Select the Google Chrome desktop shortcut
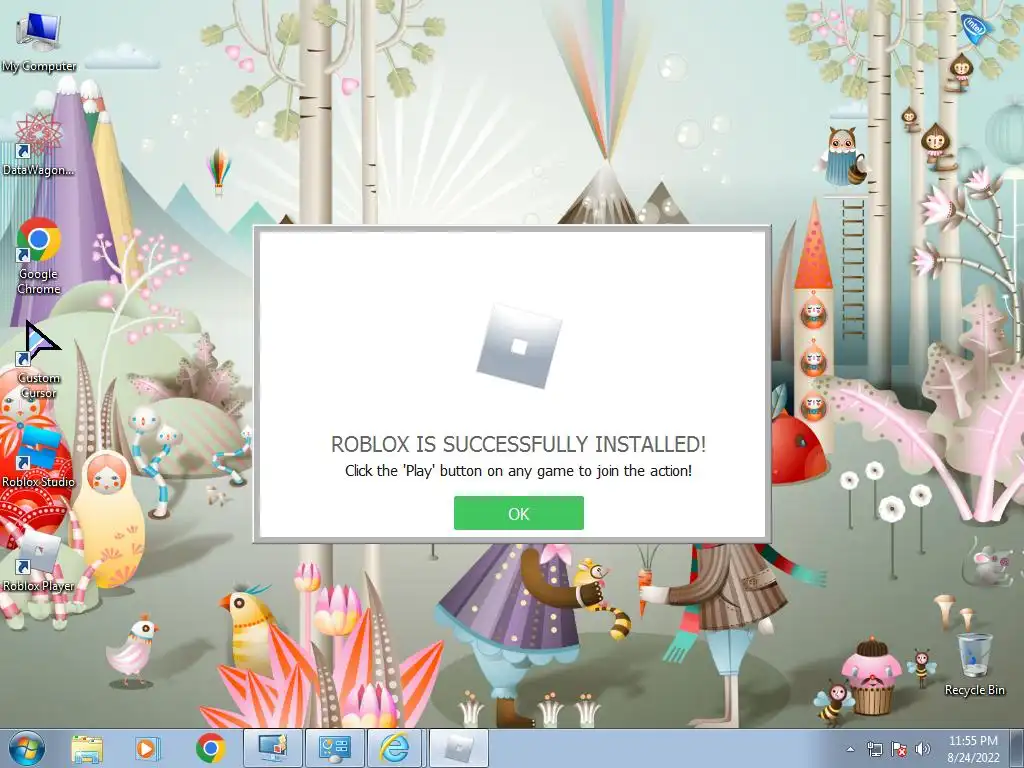1024x768 pixels. [x=39, y=256]
